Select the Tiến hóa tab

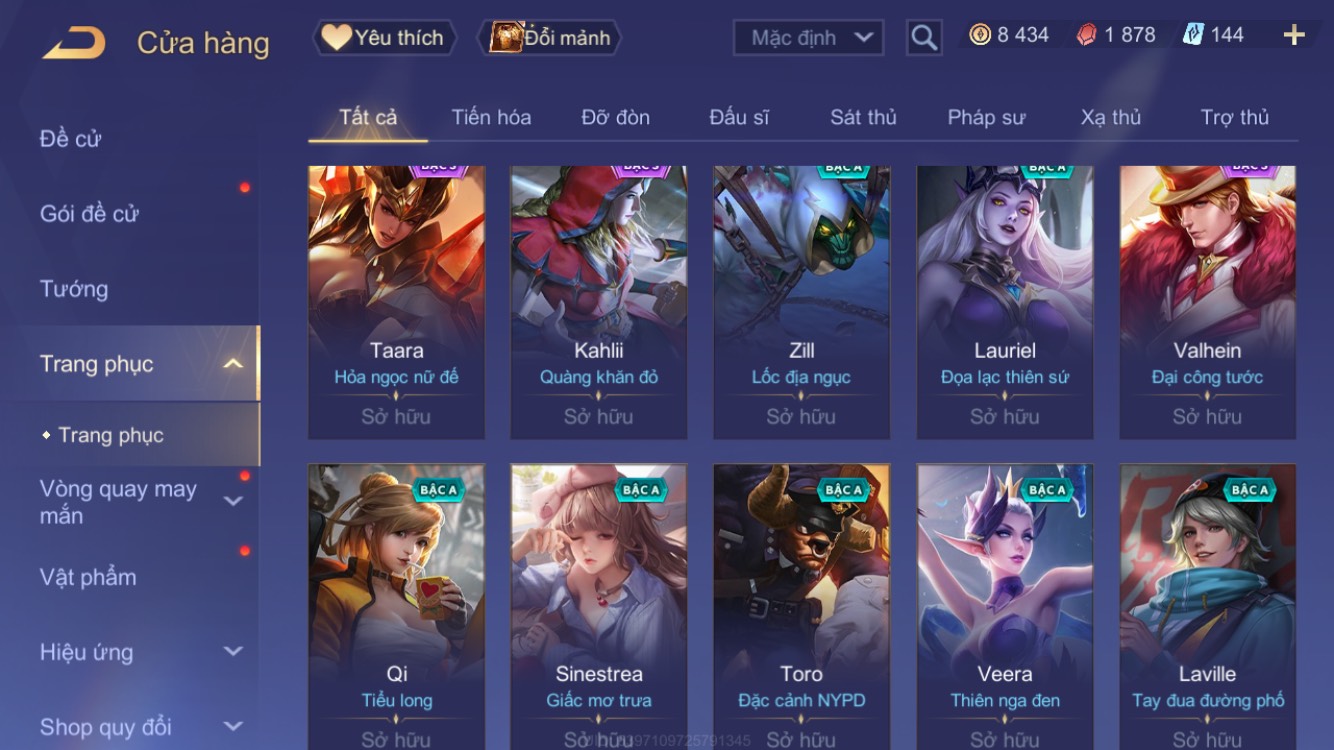pos(491,117)
